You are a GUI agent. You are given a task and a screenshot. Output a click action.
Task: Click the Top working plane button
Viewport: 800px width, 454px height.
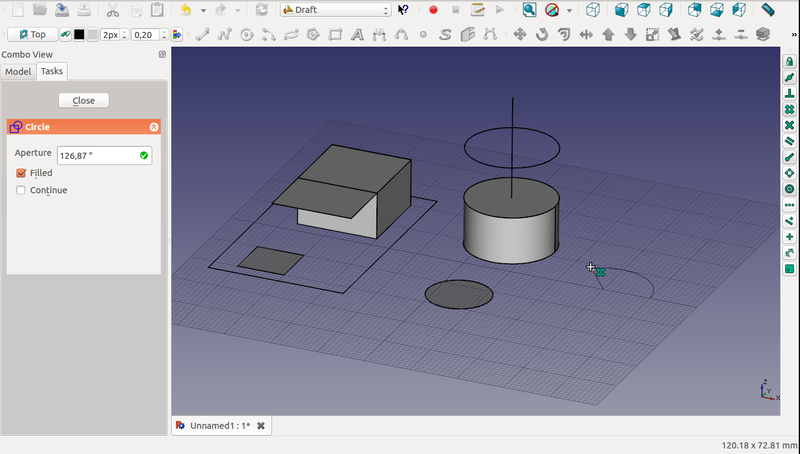(x=31, y=34)
